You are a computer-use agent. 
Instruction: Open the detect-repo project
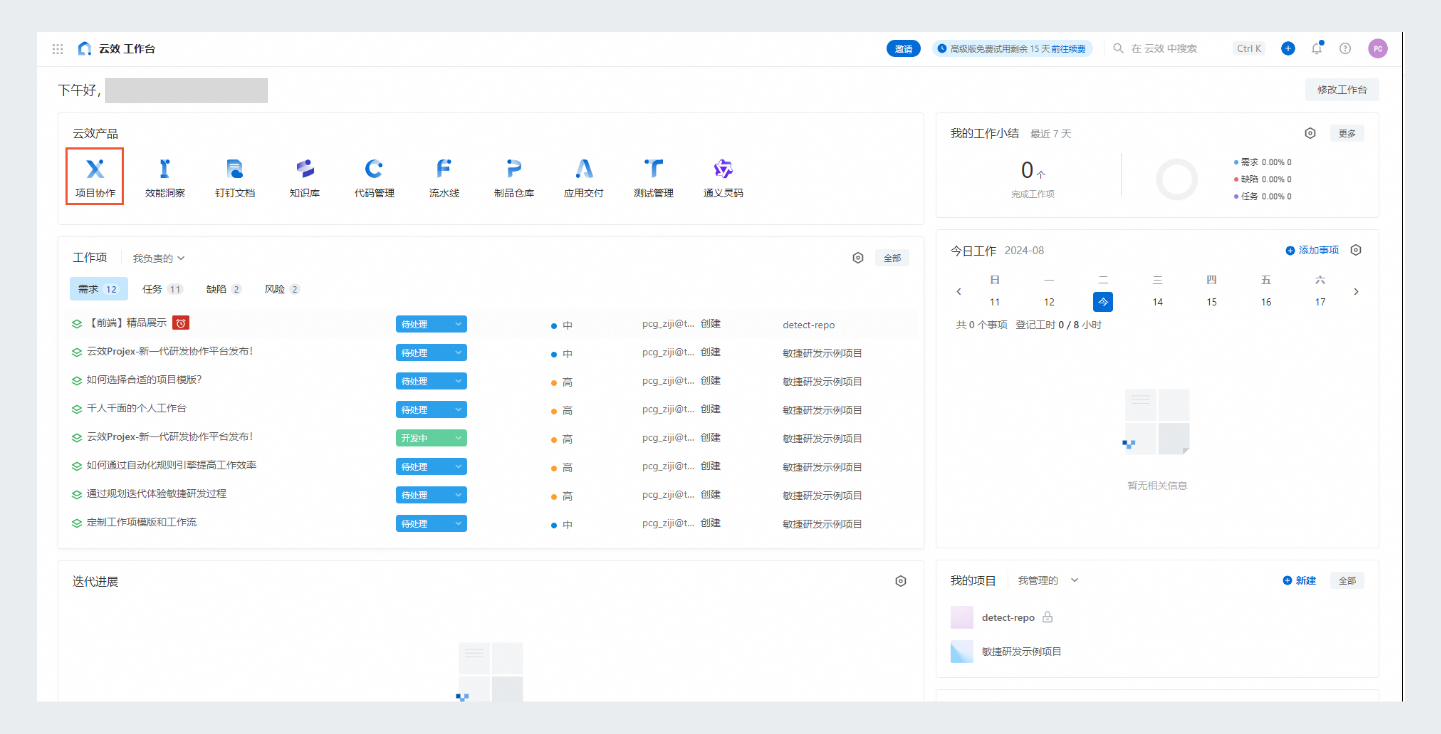(x=1008, y=618)
